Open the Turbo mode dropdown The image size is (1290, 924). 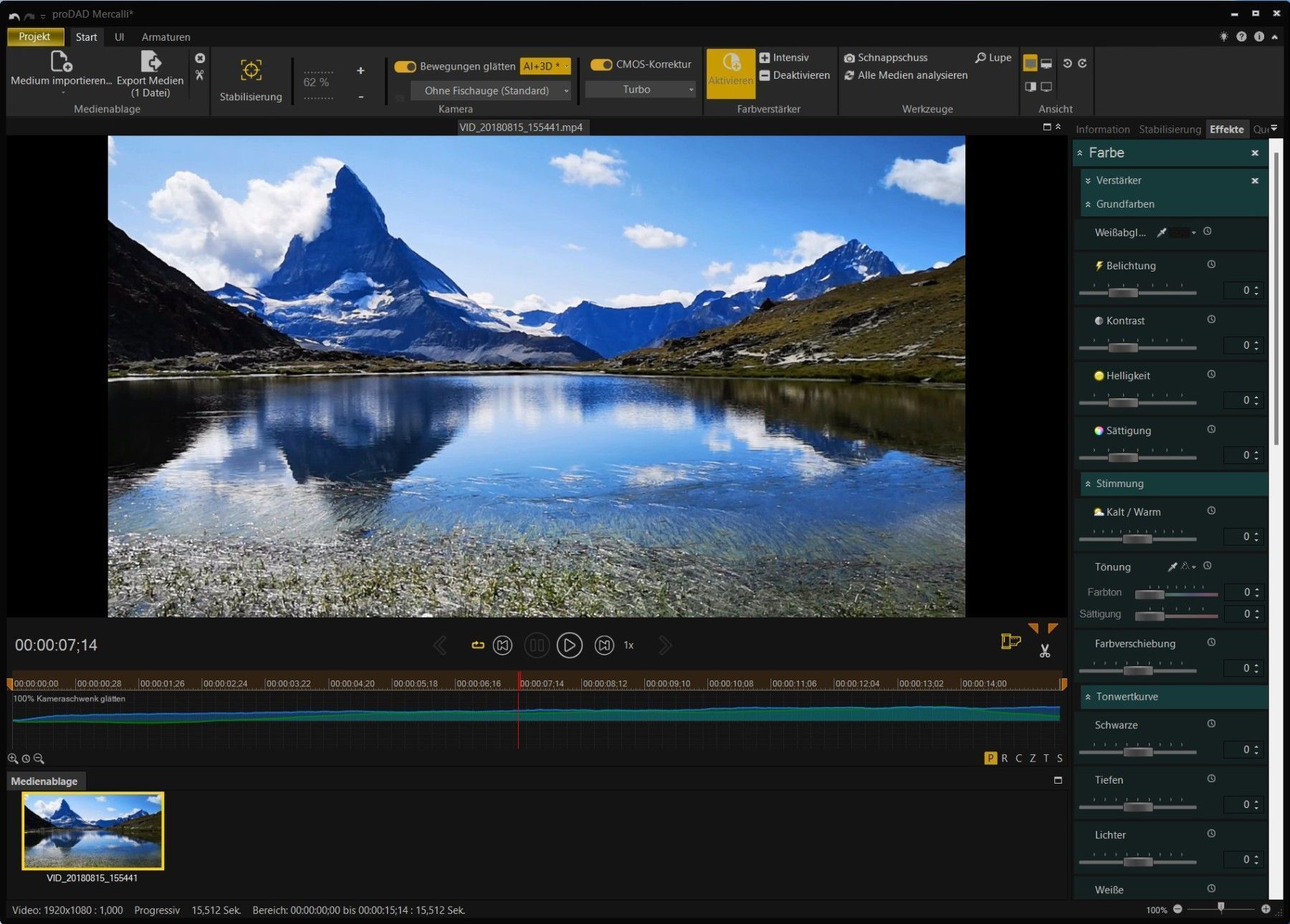point(640,90)
